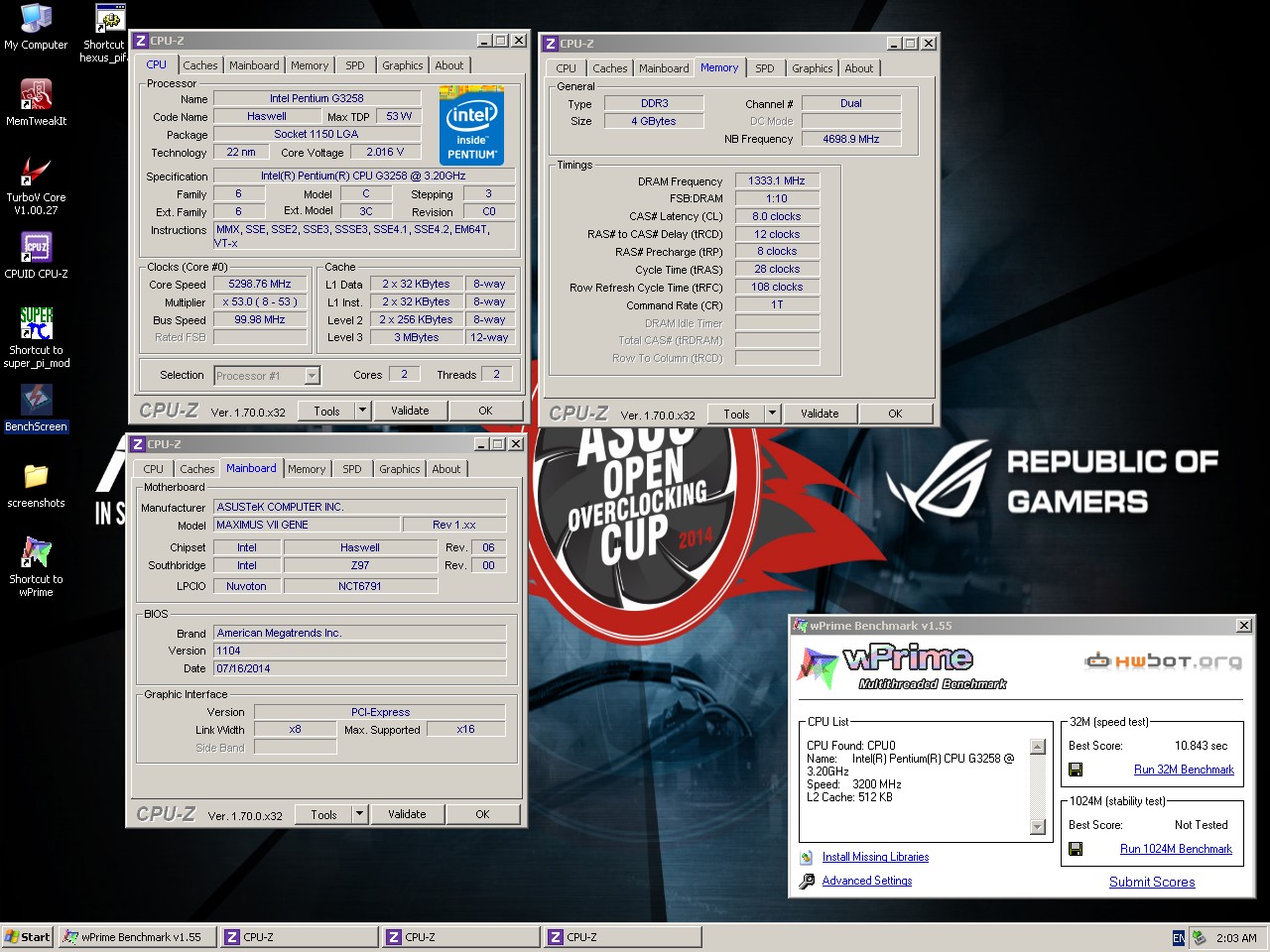
Task: Open Caches tab in CPU window
Action: coord(200,65)
